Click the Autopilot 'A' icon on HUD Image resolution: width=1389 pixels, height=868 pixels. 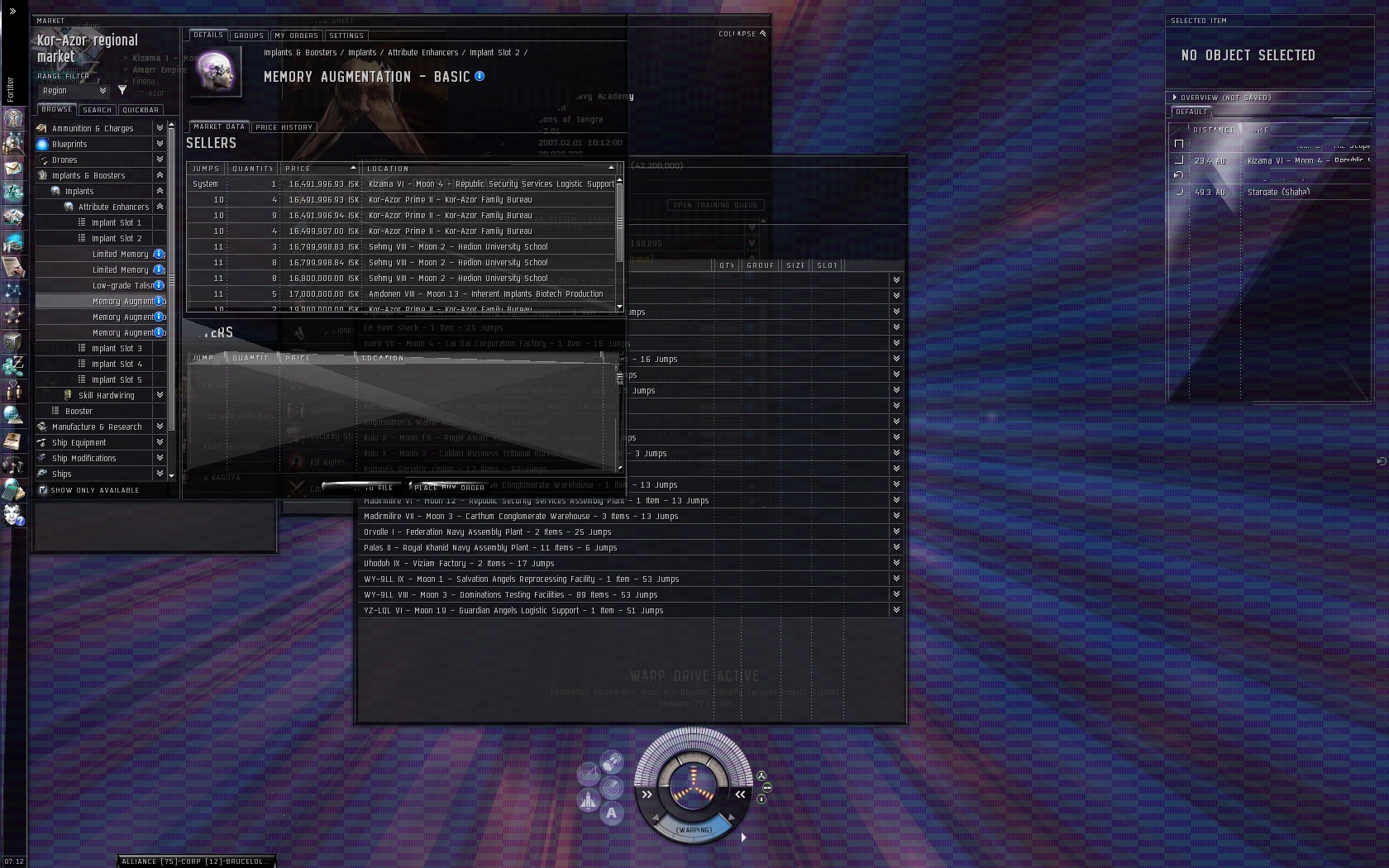[x=612, y=813]
